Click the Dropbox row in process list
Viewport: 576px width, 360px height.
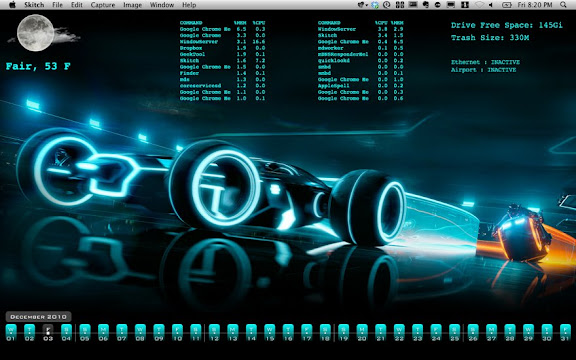[222, 48]
